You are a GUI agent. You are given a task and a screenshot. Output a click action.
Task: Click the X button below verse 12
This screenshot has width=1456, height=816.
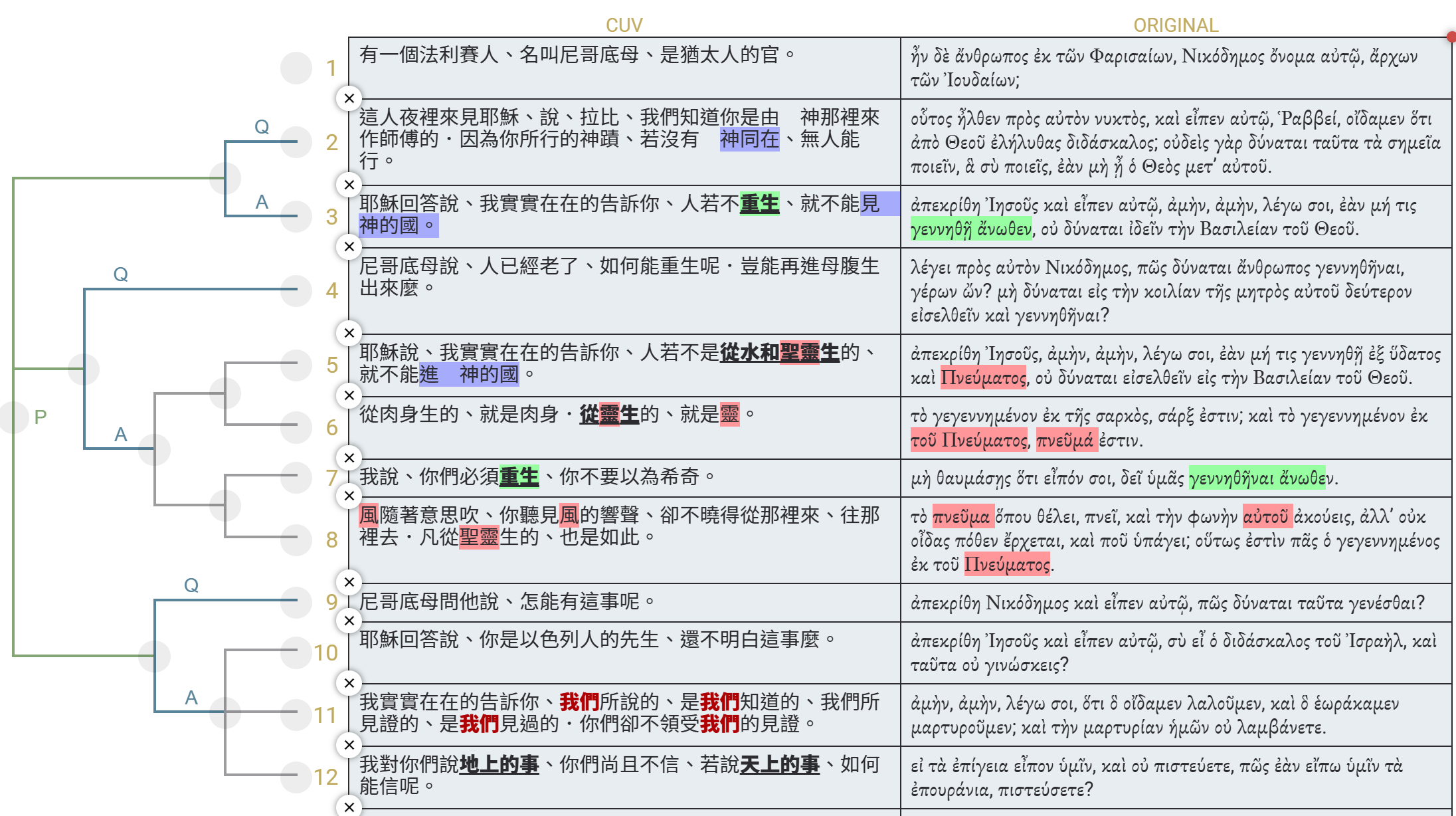point(349,807)
